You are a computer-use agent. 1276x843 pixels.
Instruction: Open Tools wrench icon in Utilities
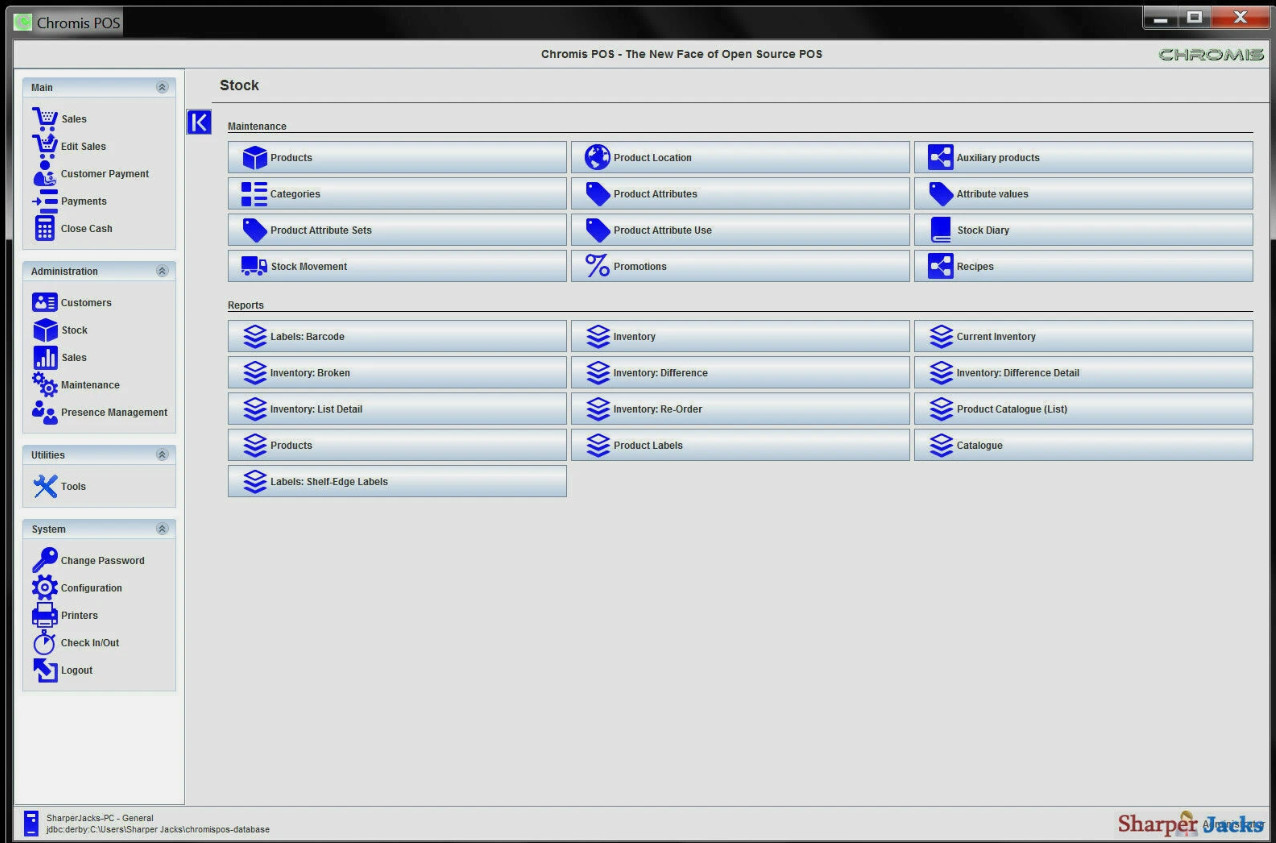click(45, 486)
